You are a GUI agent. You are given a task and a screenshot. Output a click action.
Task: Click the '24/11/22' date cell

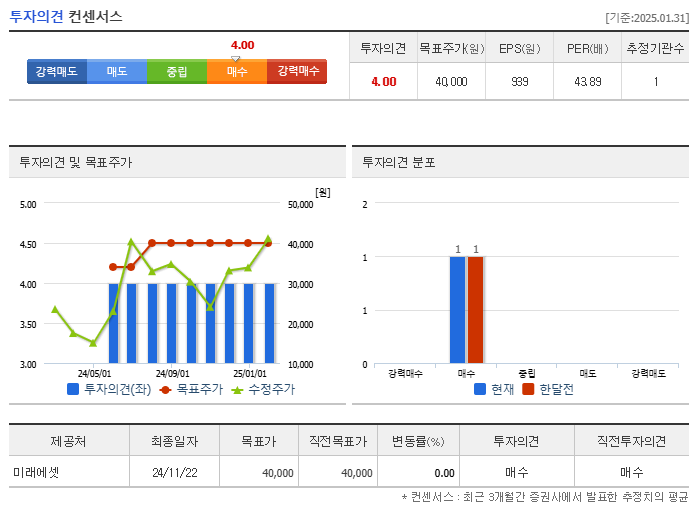175,473
